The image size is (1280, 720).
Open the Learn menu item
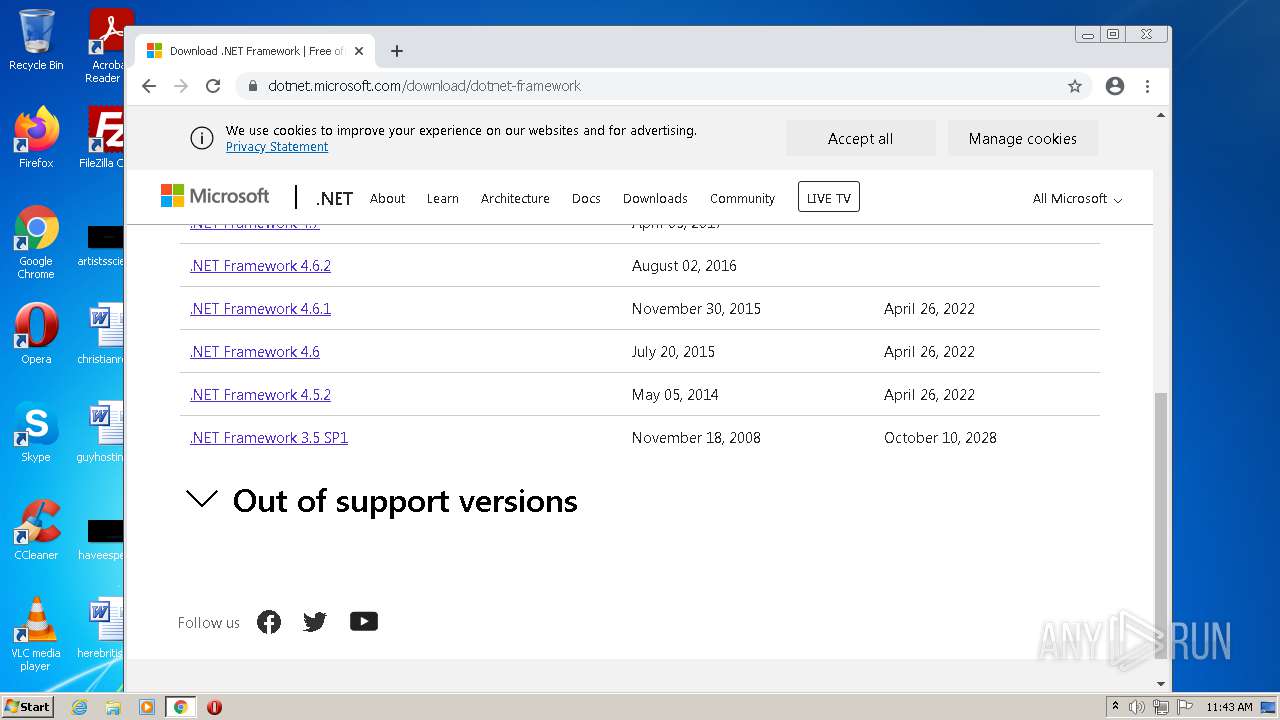tap(443, 198)
